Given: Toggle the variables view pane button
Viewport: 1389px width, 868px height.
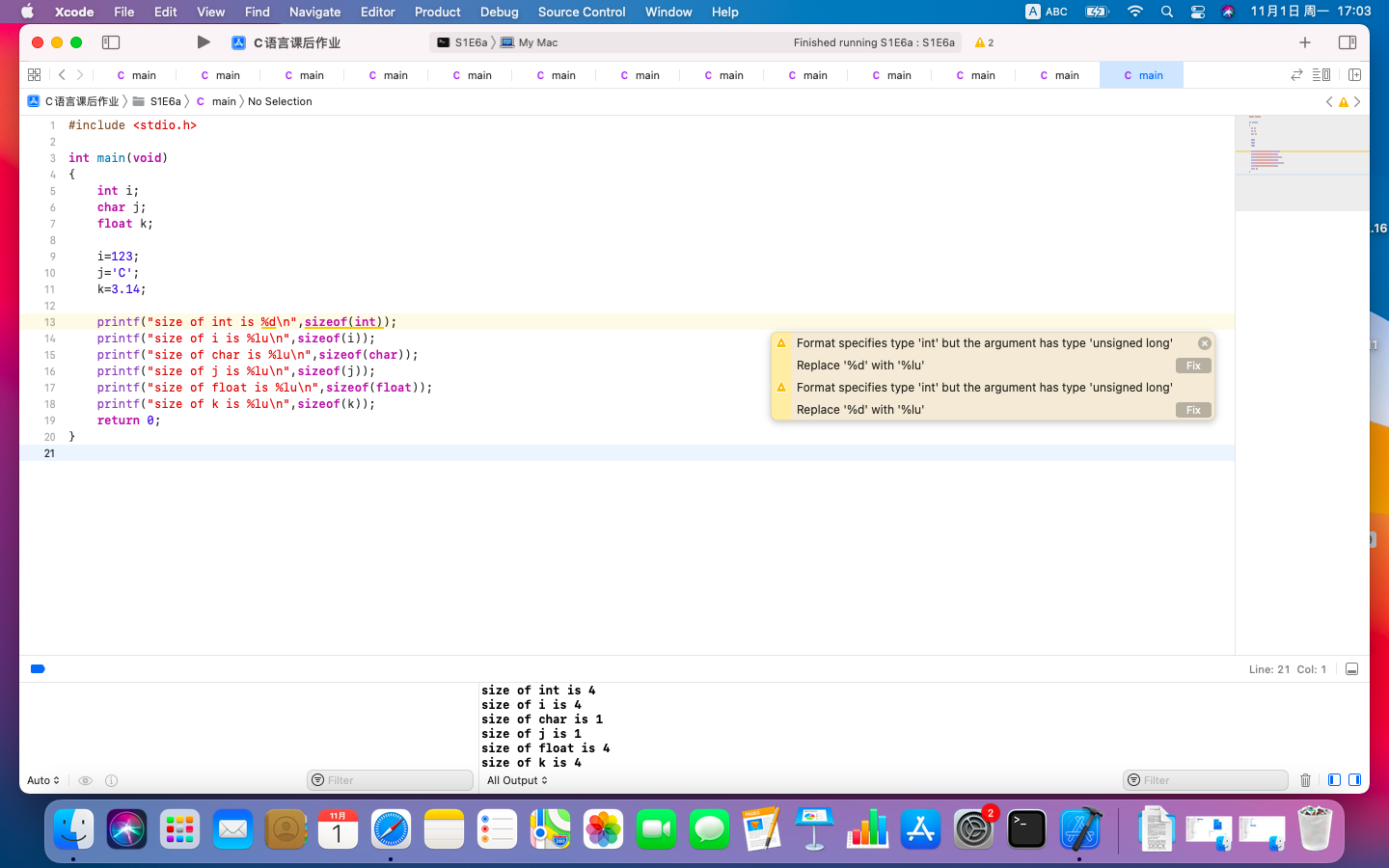Looking at the screenshot, I should coord(1334,780).
